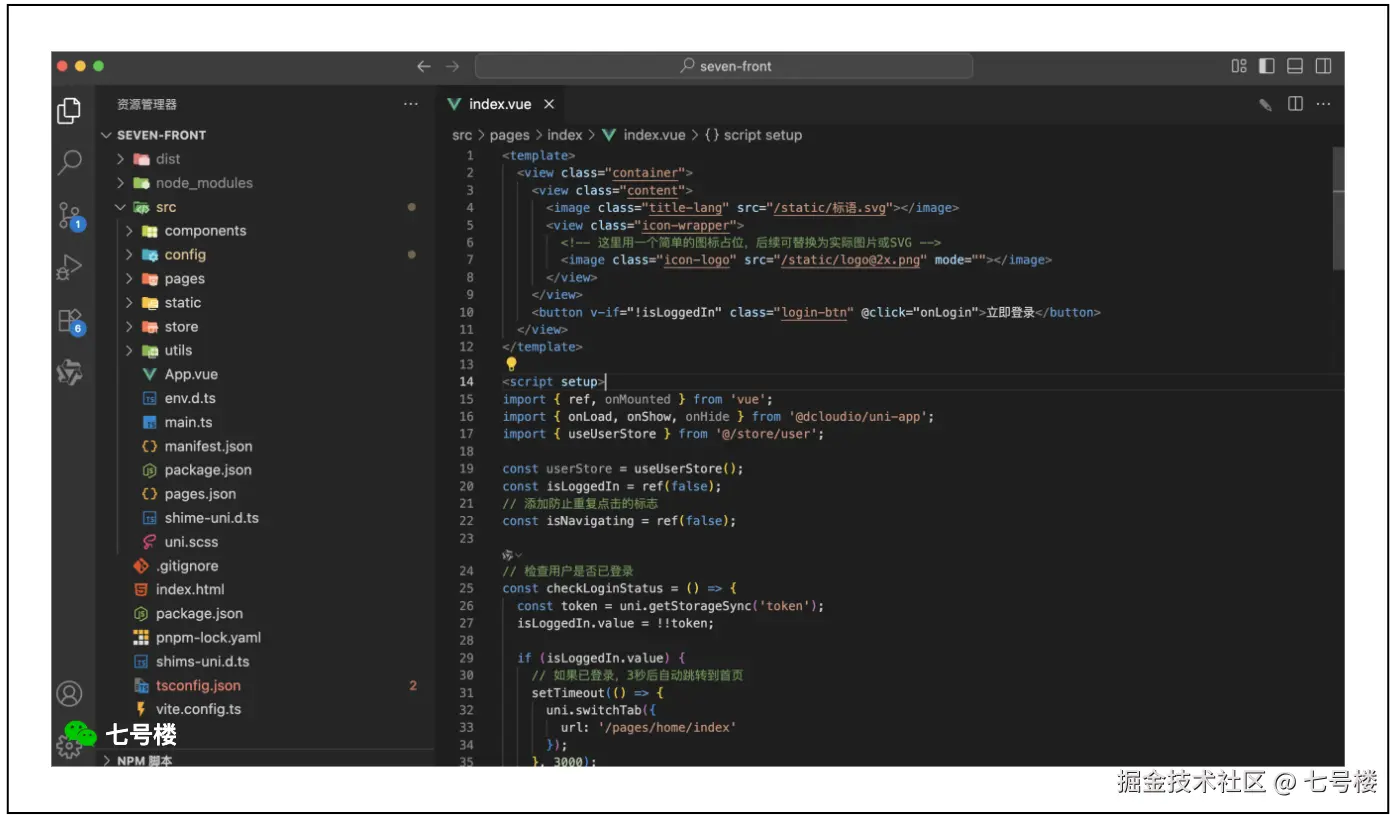Open env.d.ts in the file tree
The height and width of the screenshot is (818, 1400).
click(190, 399)
